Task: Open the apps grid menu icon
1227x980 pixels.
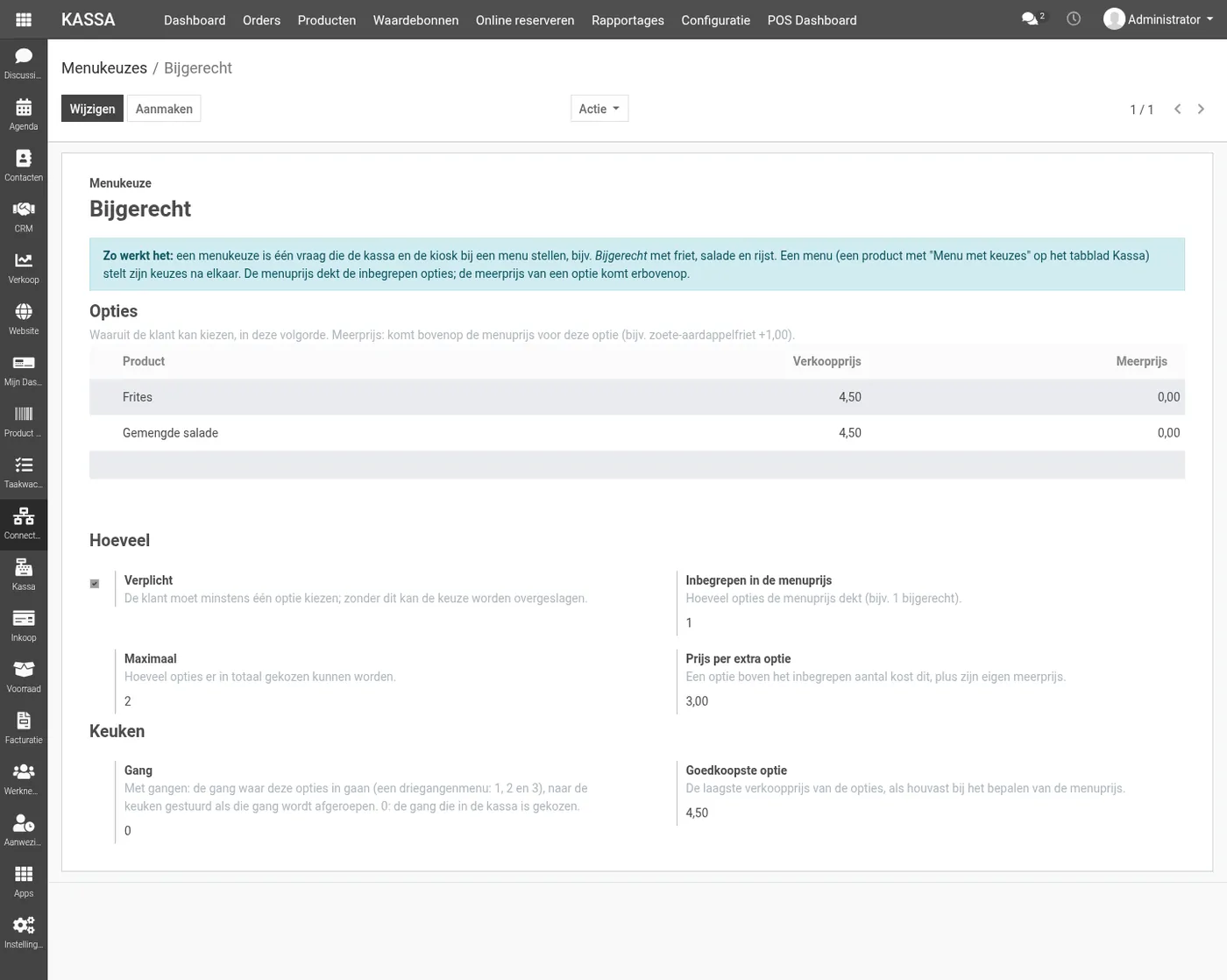Action: 24,19
